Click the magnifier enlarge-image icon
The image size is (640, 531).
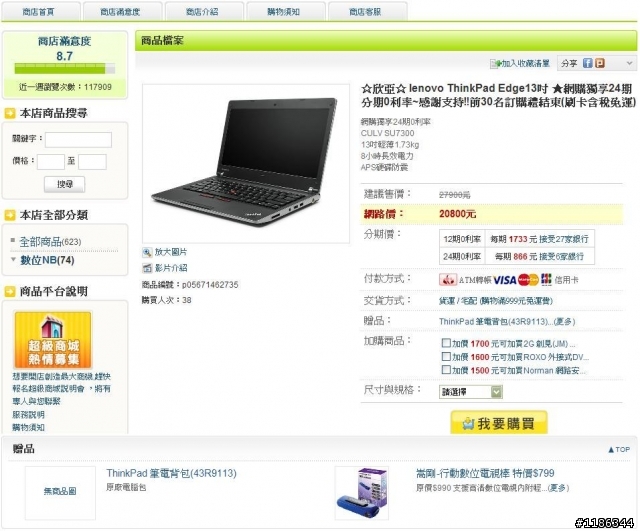tap(147, 252)
